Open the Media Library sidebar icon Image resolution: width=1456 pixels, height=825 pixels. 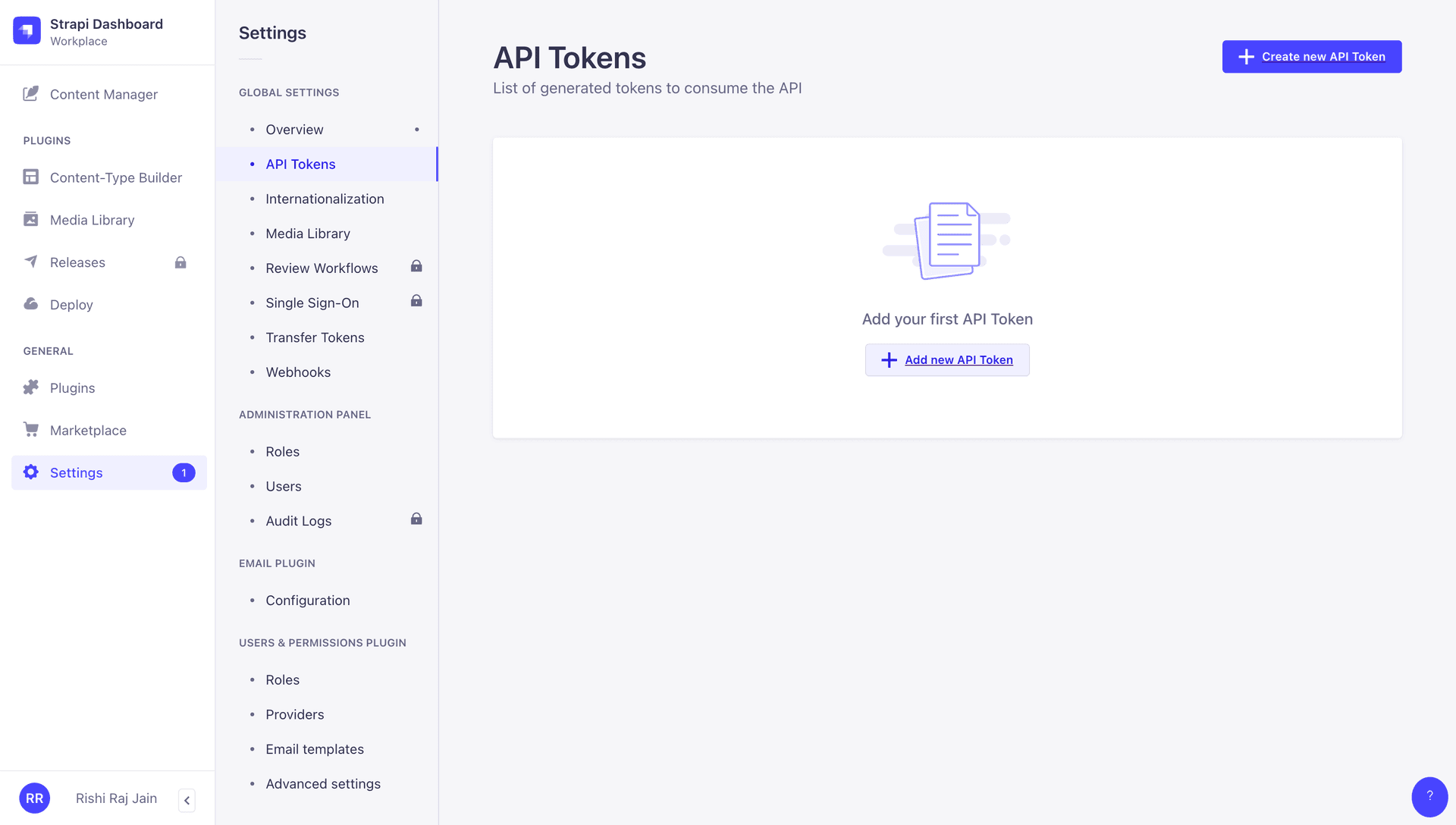30,219
